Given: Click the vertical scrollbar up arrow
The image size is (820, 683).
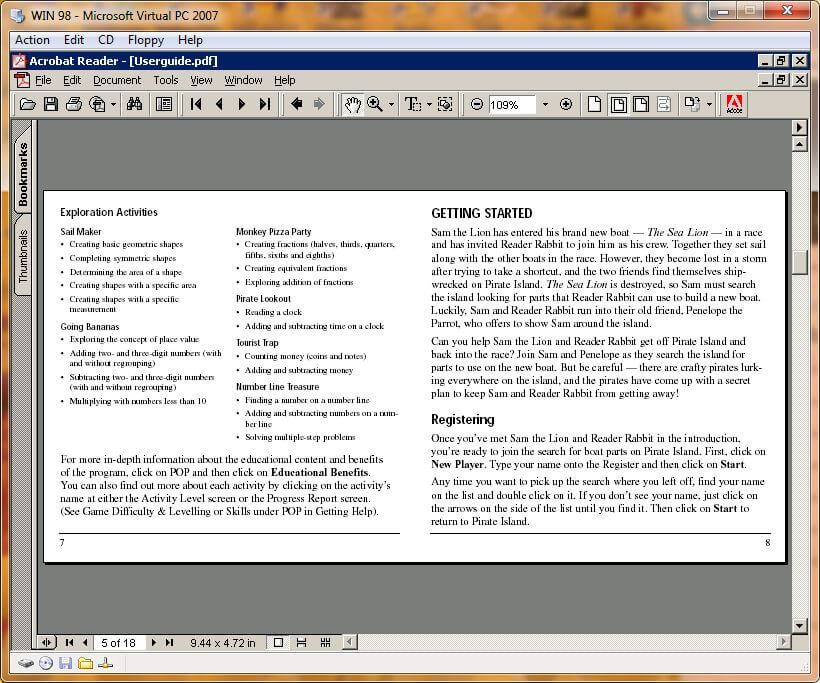Looking at the screenshot, I should (x=799, y=144).
